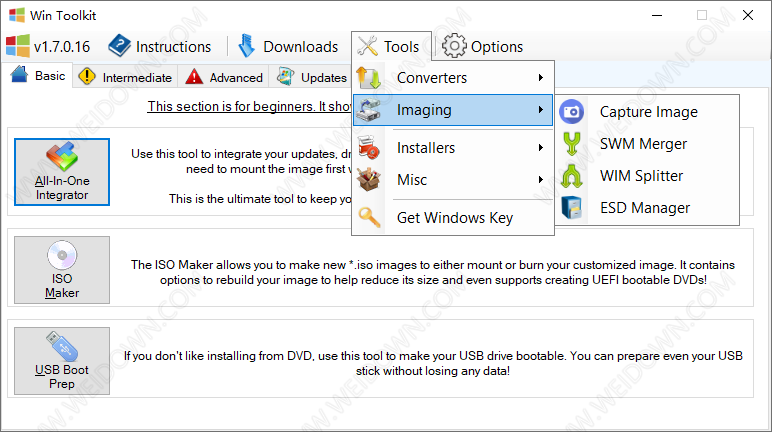Screen dimensions: 772x432
Task: Launch the ISO Maker button
Action: click(x=62, y=270)
